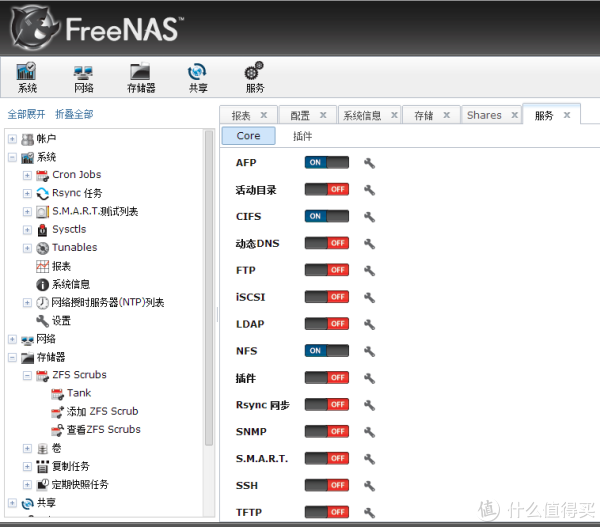Collapse the ZFS Scrubs tree node
600x527 pixels.
[28, 376]
